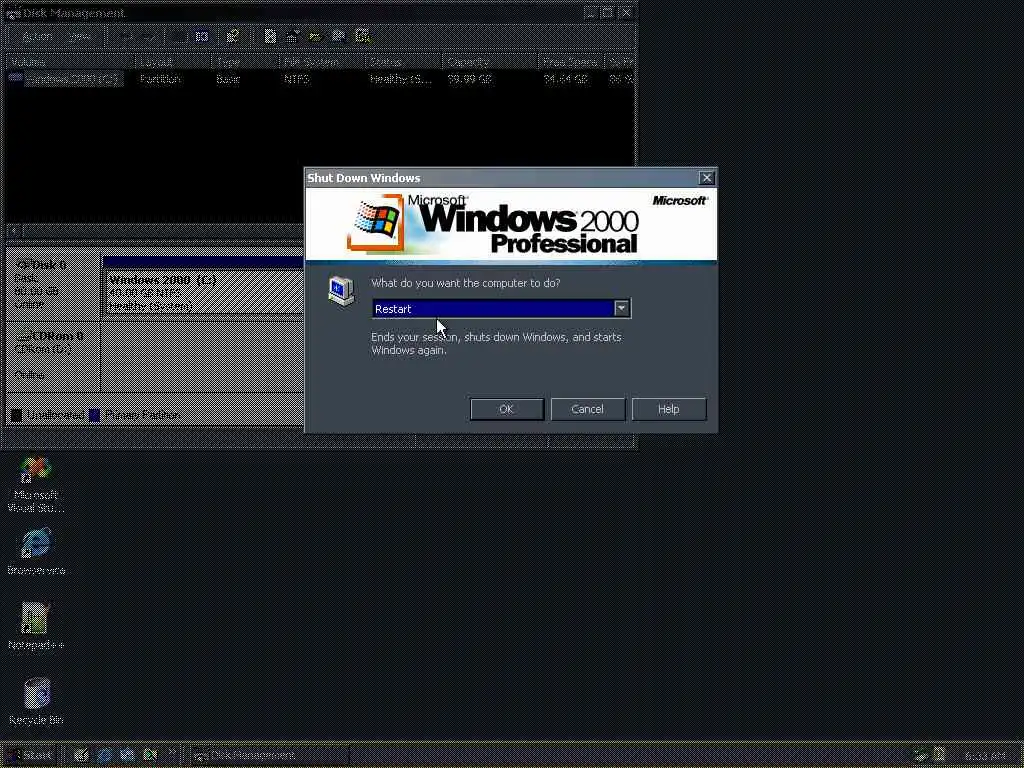Click the Back arrow in Disk Management toolbar
Screen dimensions: 1024x768
pyautogui.click(x=126, y=37)
